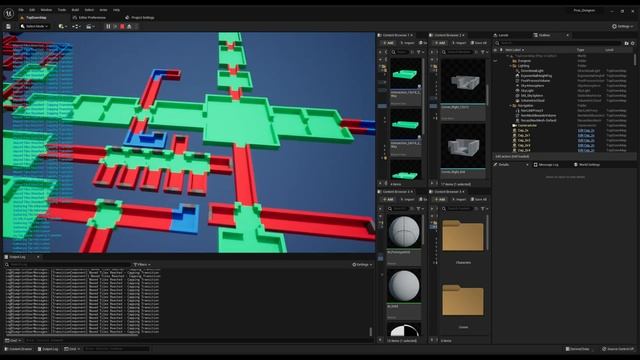Viewport: 640px width, 360px height.
Task: Select the Dungeon folder in Outliner
Action: click(x=524, y=61)
